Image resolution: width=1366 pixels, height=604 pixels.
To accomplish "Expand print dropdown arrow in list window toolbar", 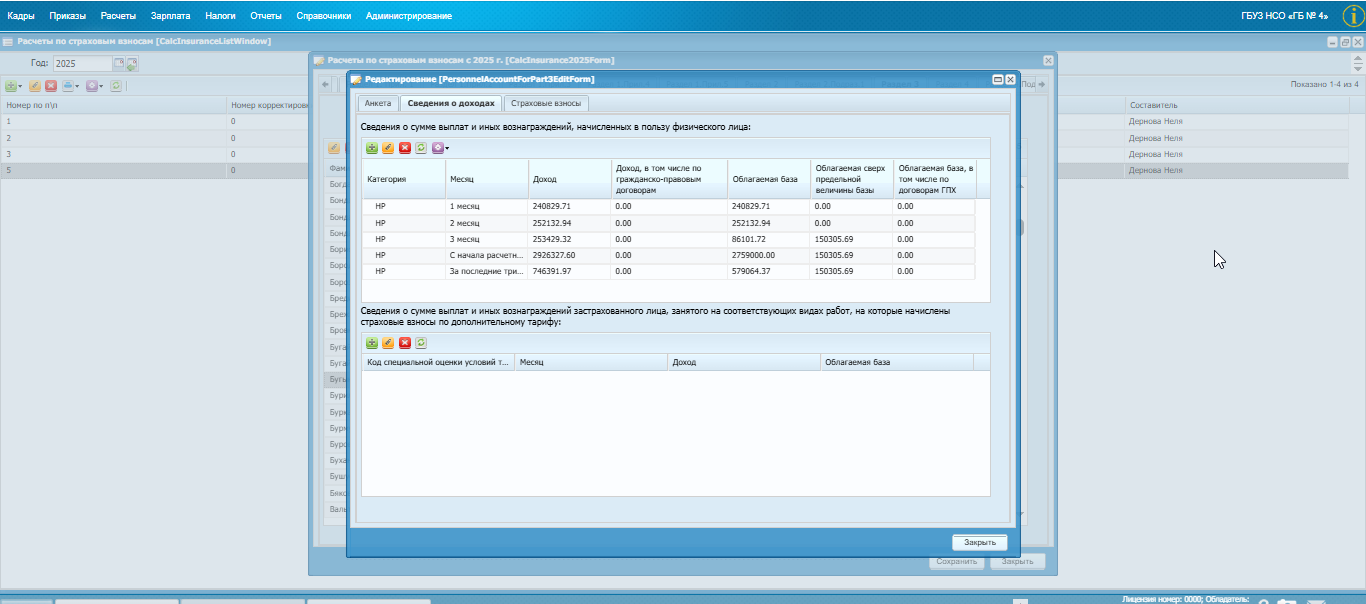I will (76, 87).
